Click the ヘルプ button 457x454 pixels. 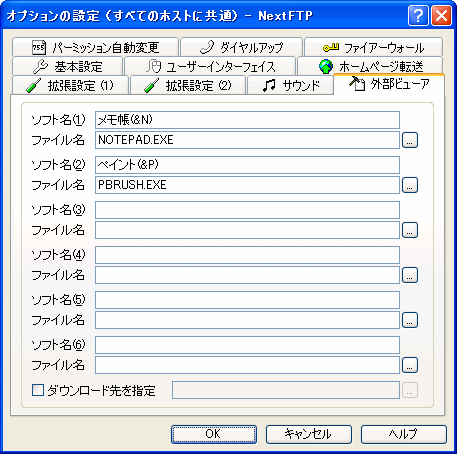[x=404, y=434]
